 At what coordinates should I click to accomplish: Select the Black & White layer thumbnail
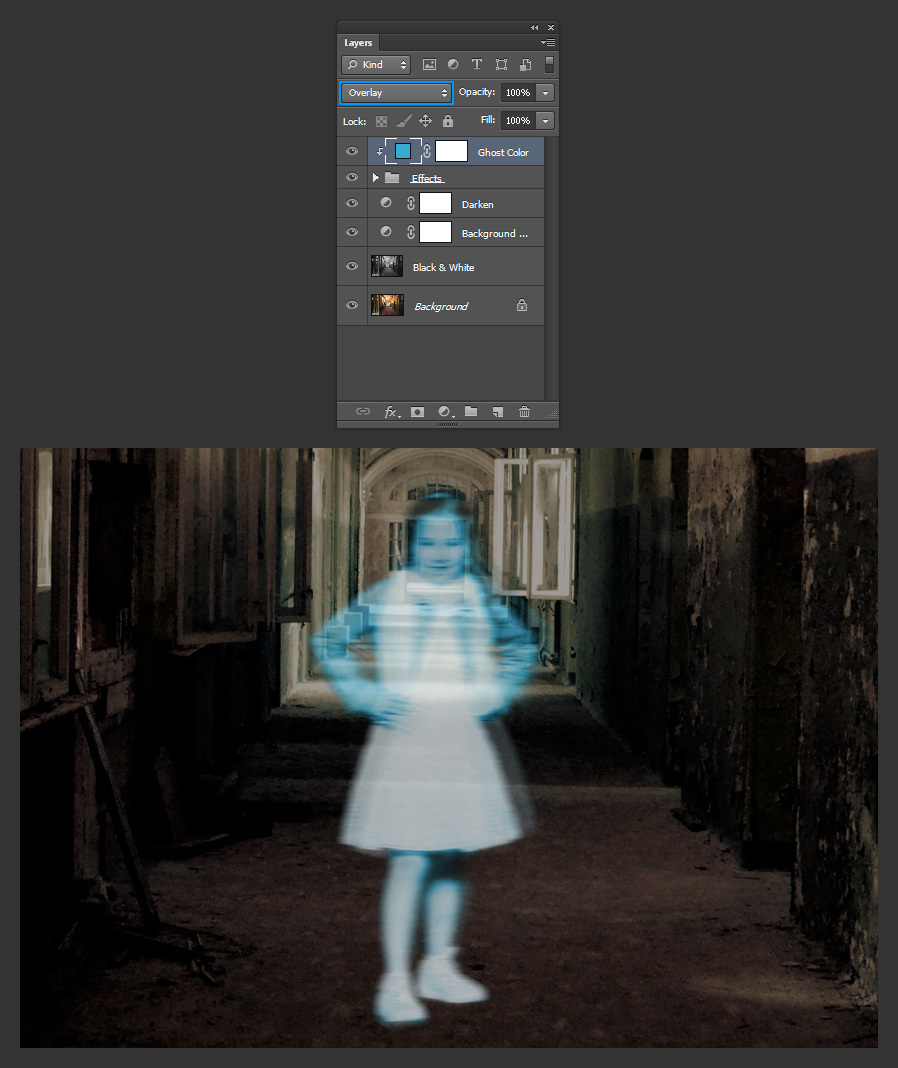coord(387,266)
